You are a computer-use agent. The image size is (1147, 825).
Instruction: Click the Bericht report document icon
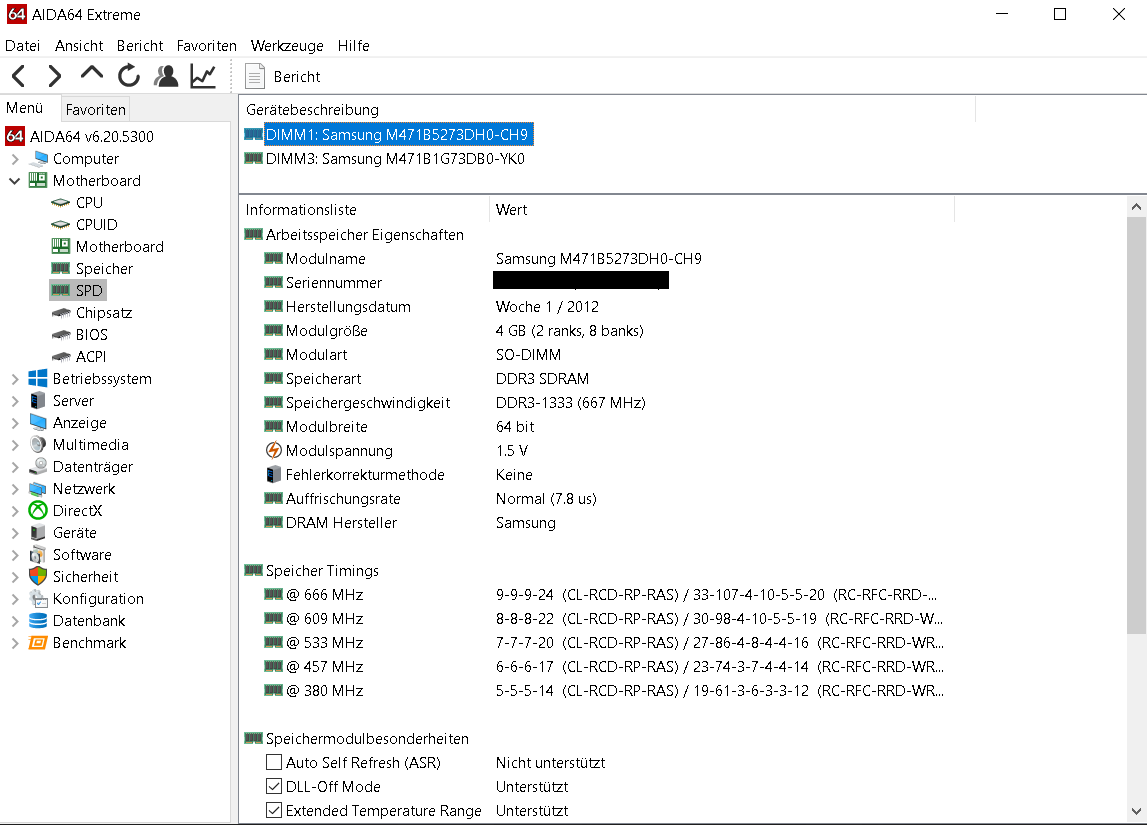(254, 76)
